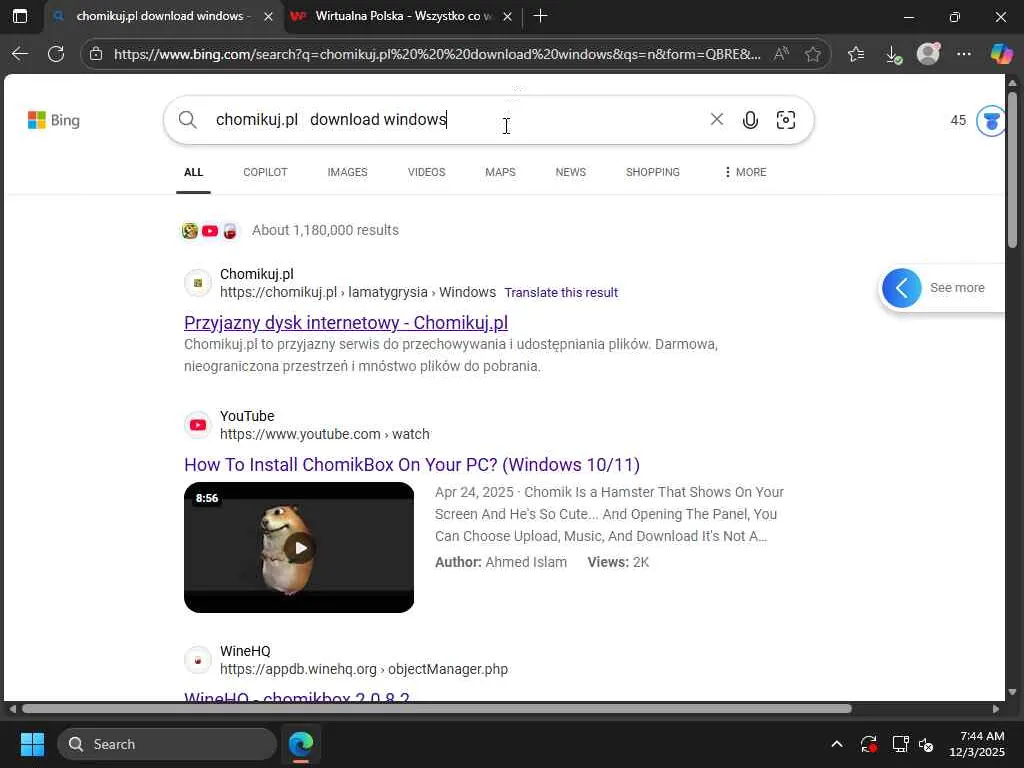Click the appdb.winehq.org objectManager.php URL

(364, 669)
